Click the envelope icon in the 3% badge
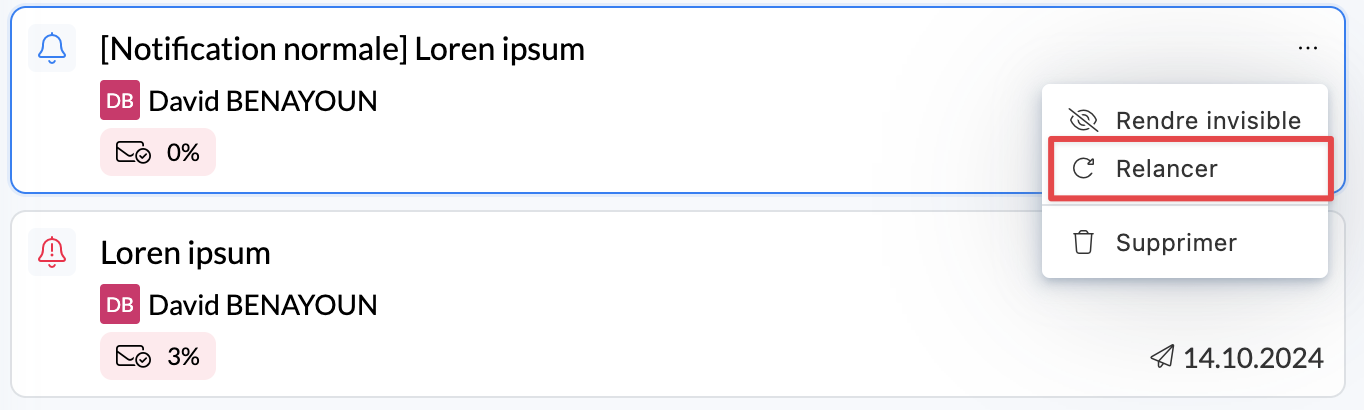Viewport: 1364px width, 410px height. (134, 356)
